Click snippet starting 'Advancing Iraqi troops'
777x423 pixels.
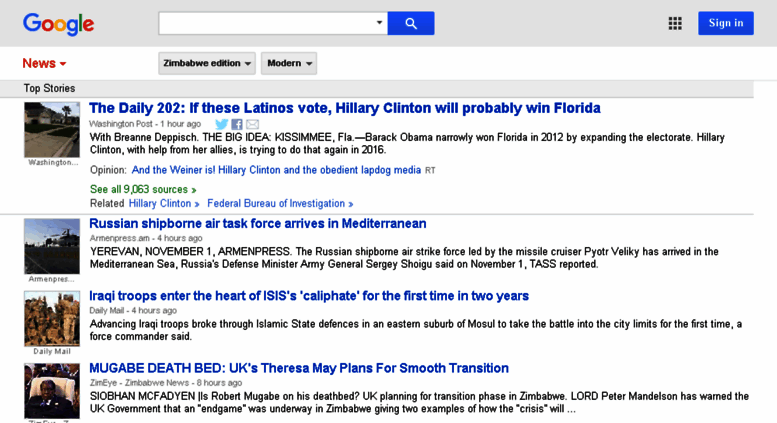click(416, 330)
